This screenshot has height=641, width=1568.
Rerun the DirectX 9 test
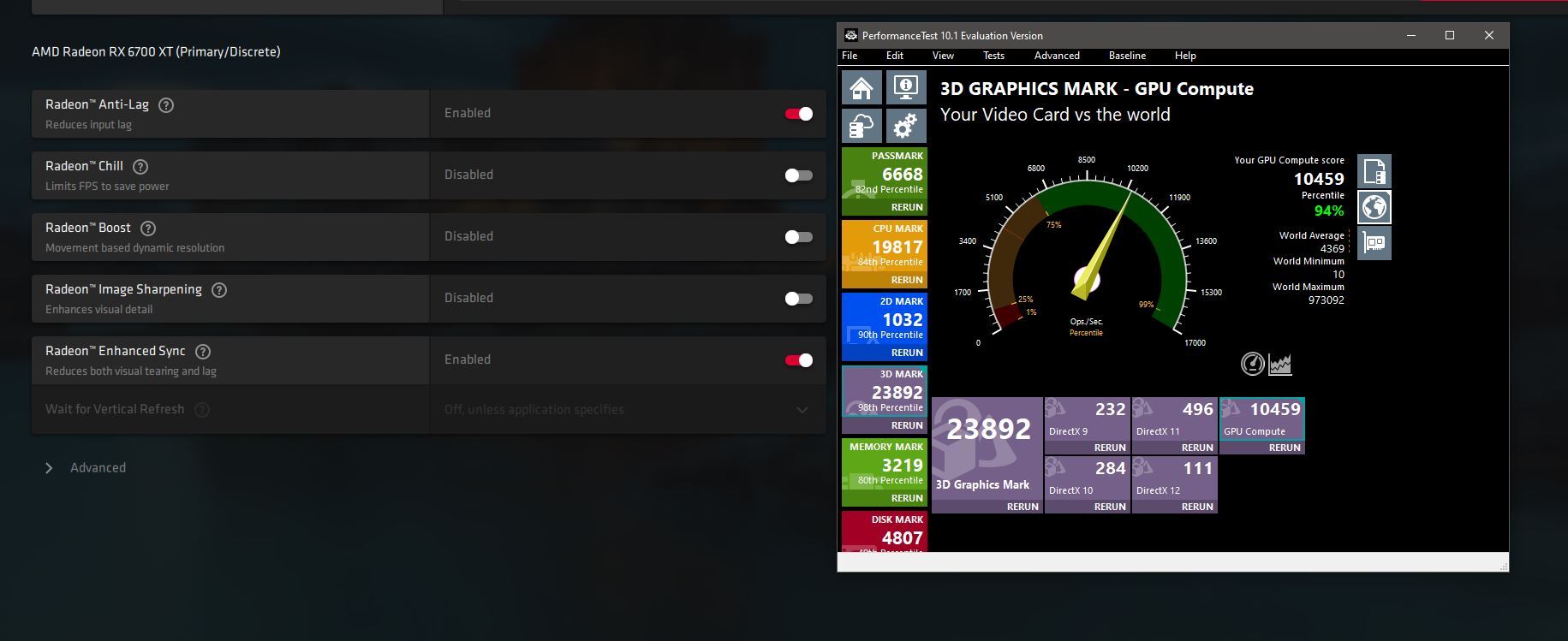(x=1110, y=448)
